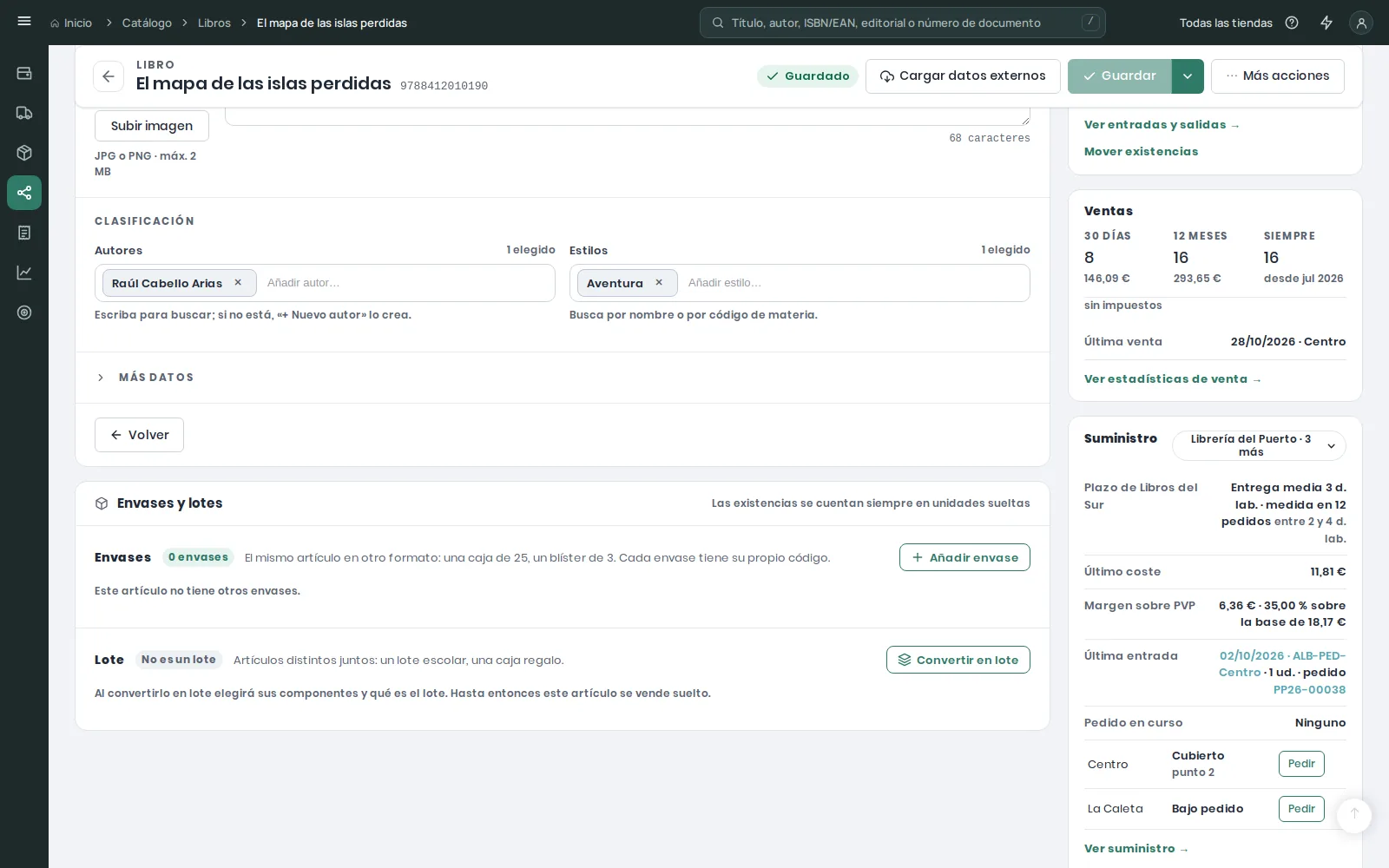
Task: Click the help question mark icon
Action: tap(1292, 23)
